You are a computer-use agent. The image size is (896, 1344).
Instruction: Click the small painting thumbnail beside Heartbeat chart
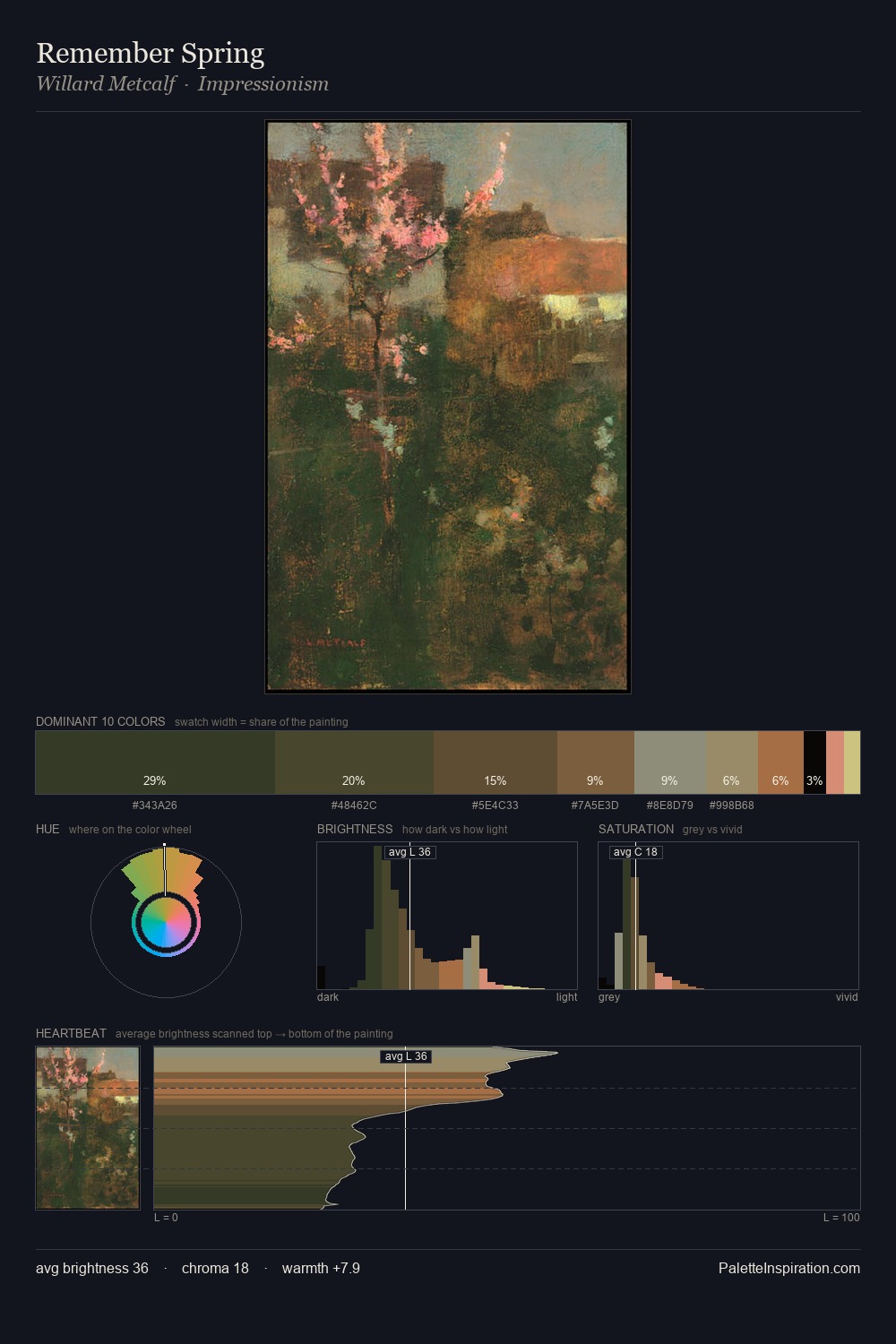[88, 1128]
